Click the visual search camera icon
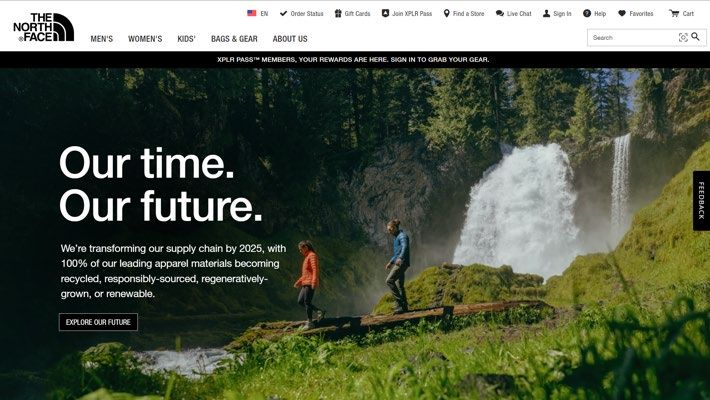This screenshot has height=400, width=710. click(x=683, y=38)
